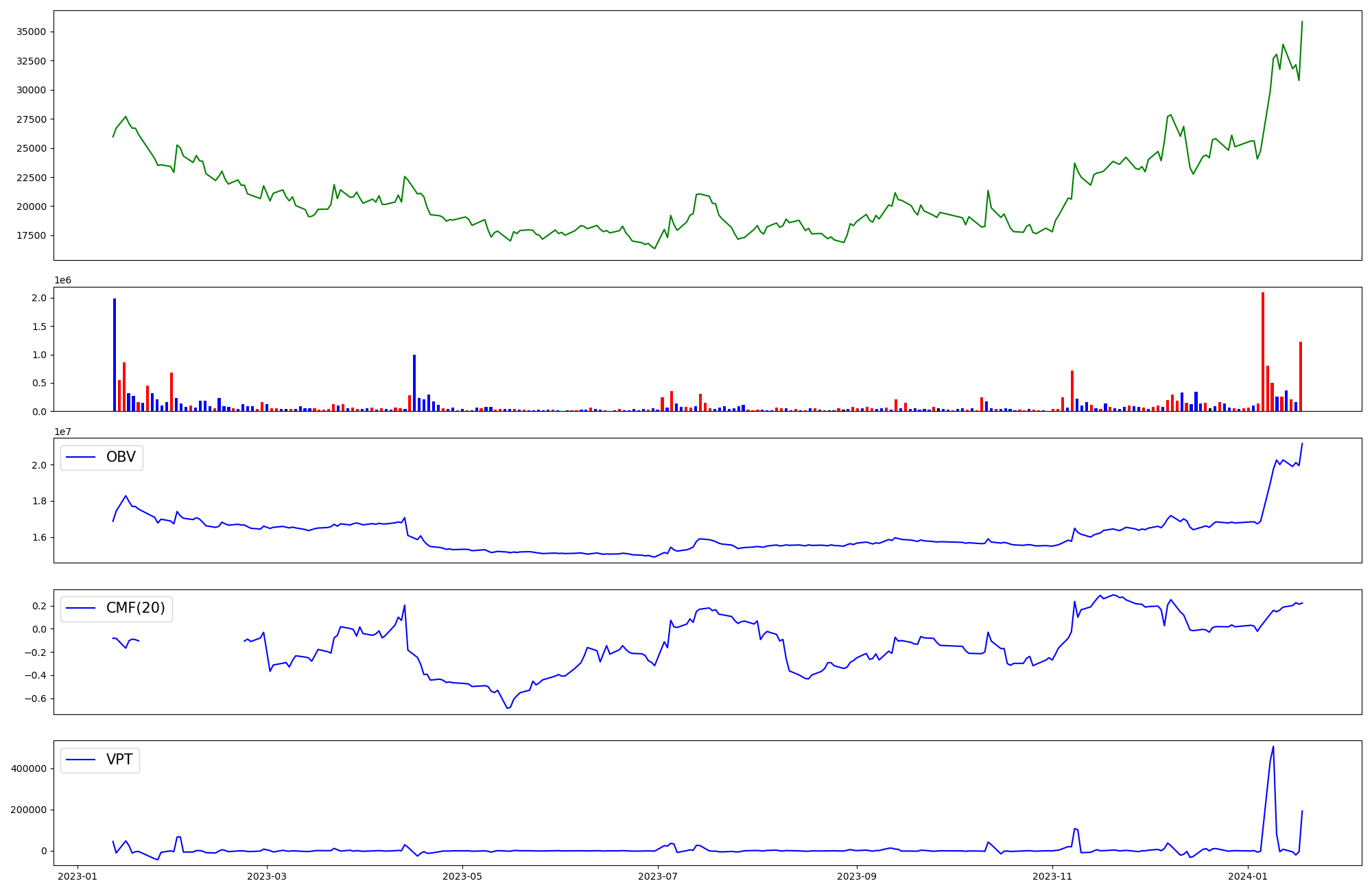Click the tall blue volume bar at far left

115,354
